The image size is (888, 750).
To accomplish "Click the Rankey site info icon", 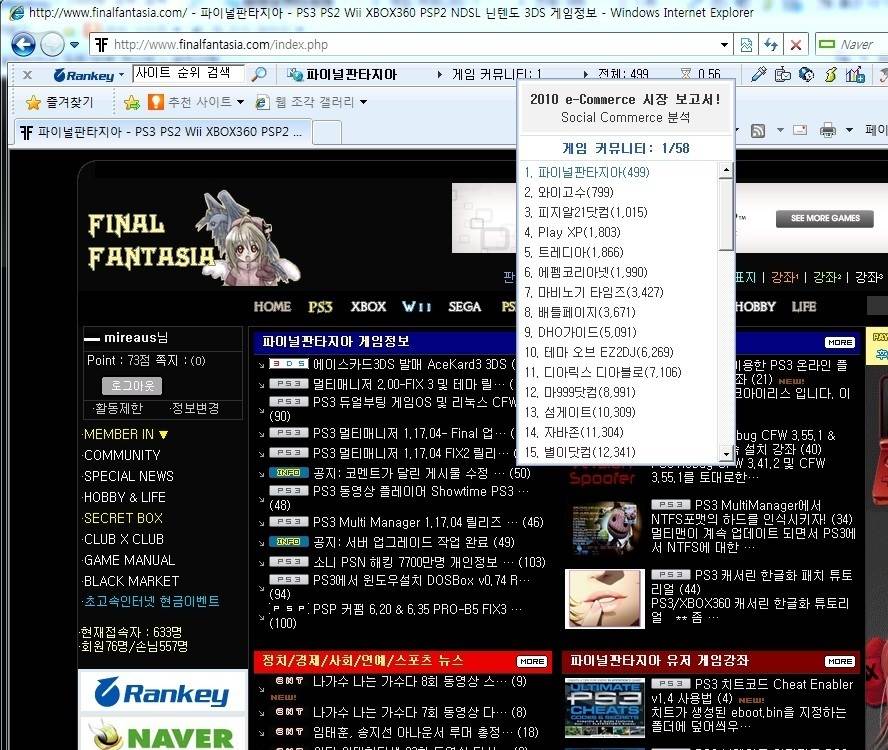I will pos(295,74).
